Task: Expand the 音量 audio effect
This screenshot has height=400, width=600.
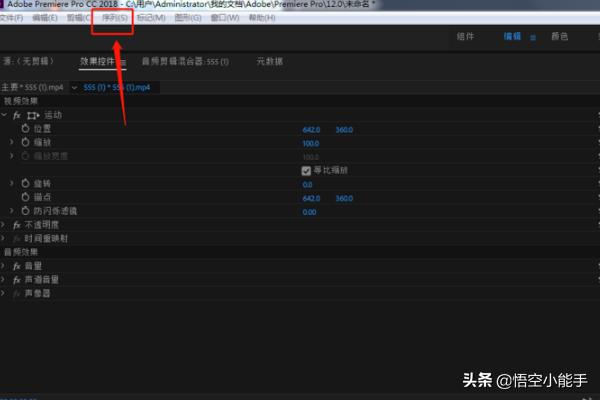Action: point(3,266)
